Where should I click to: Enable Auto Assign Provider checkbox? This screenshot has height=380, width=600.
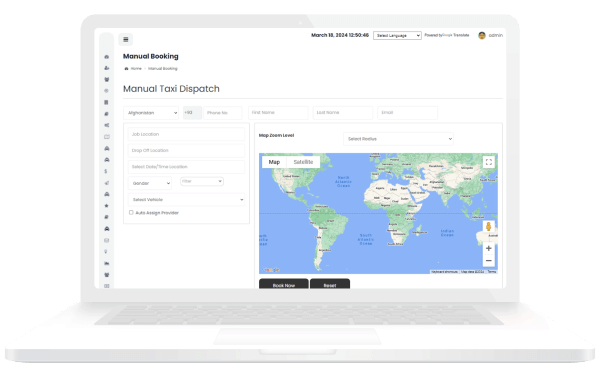click(131, 212)
